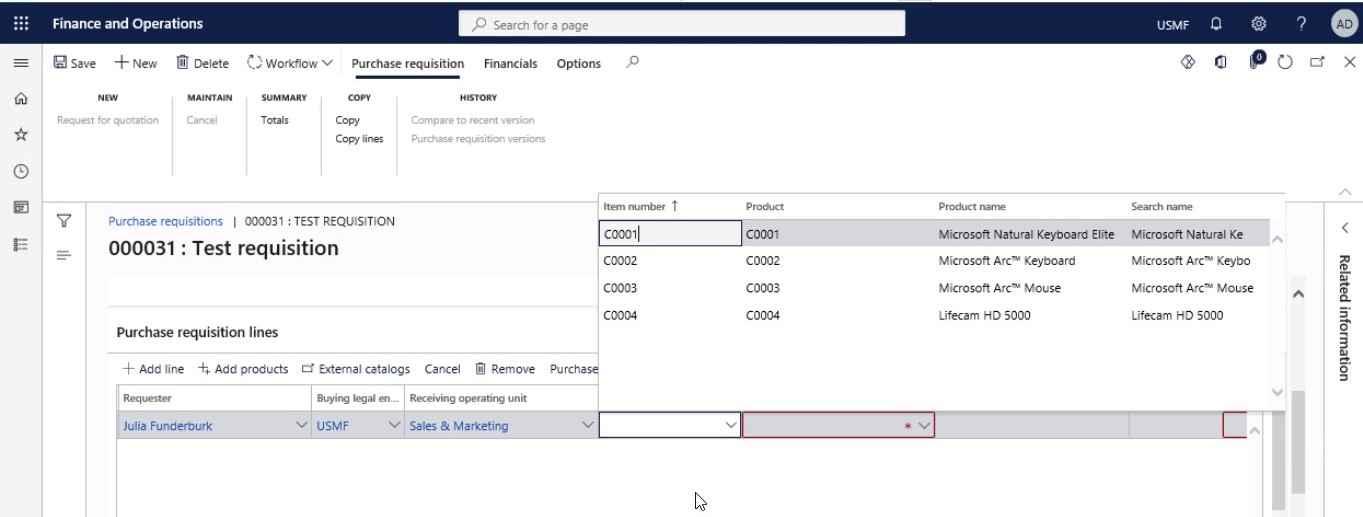Open the Purchase requisitions breadcrumb link
The width and height of the screenshot is (1363, 517).
tap(165, 221)
